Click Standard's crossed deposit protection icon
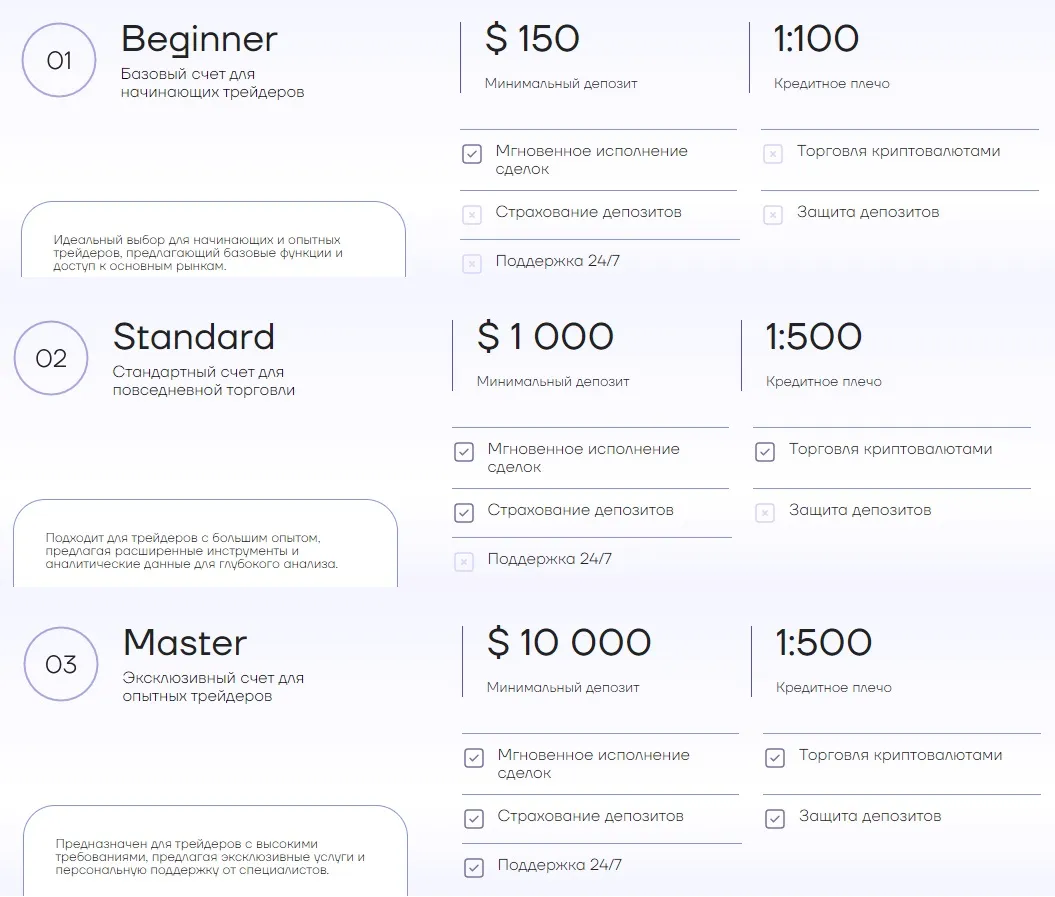This screenshot has height=897, width=1055. [x=765, y=513]
